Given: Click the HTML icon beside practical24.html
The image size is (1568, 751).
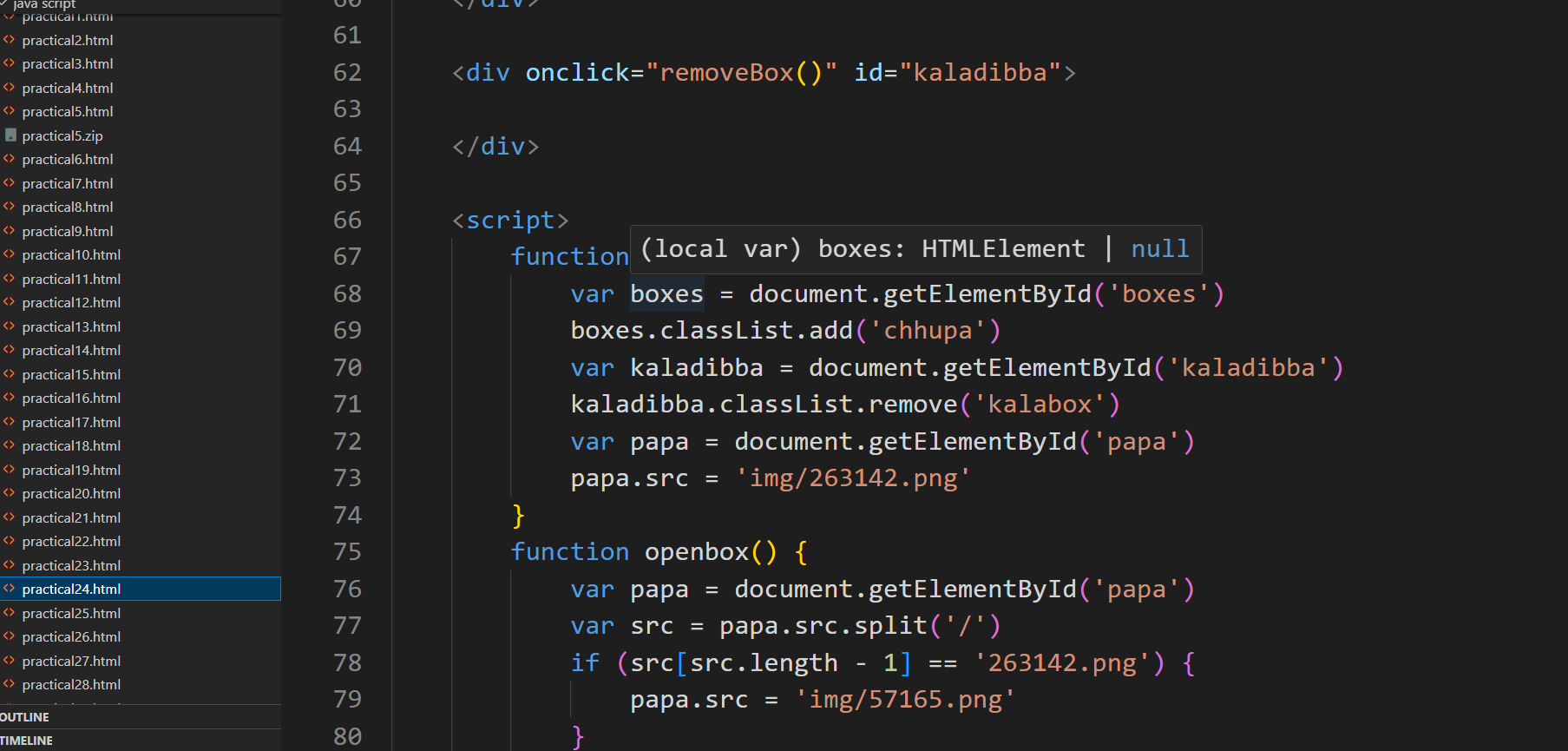Looking at the screenshot, I should [x=10, y=589].
